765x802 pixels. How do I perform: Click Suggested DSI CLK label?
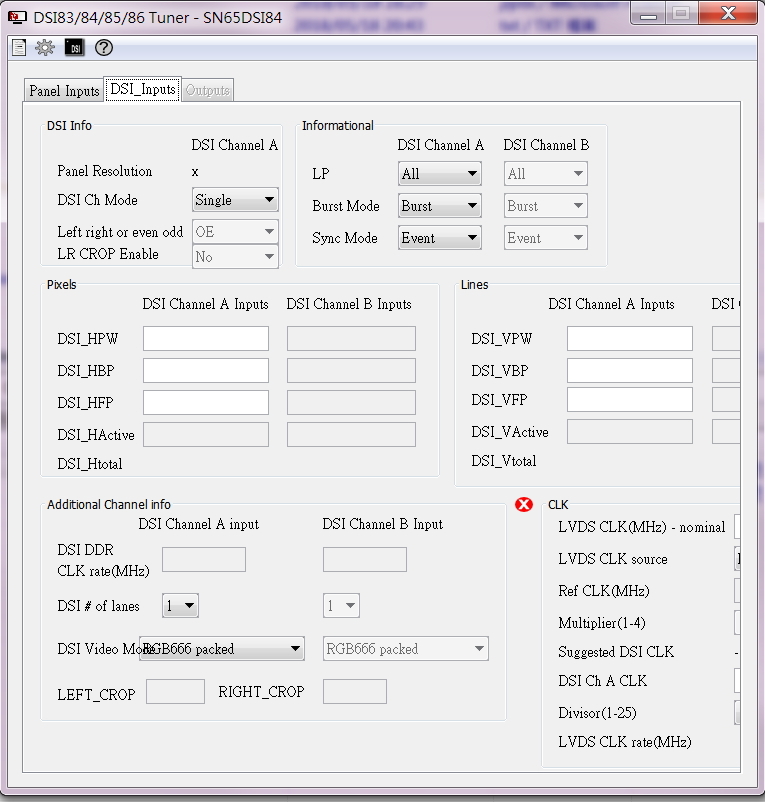[x=616, y=652]
